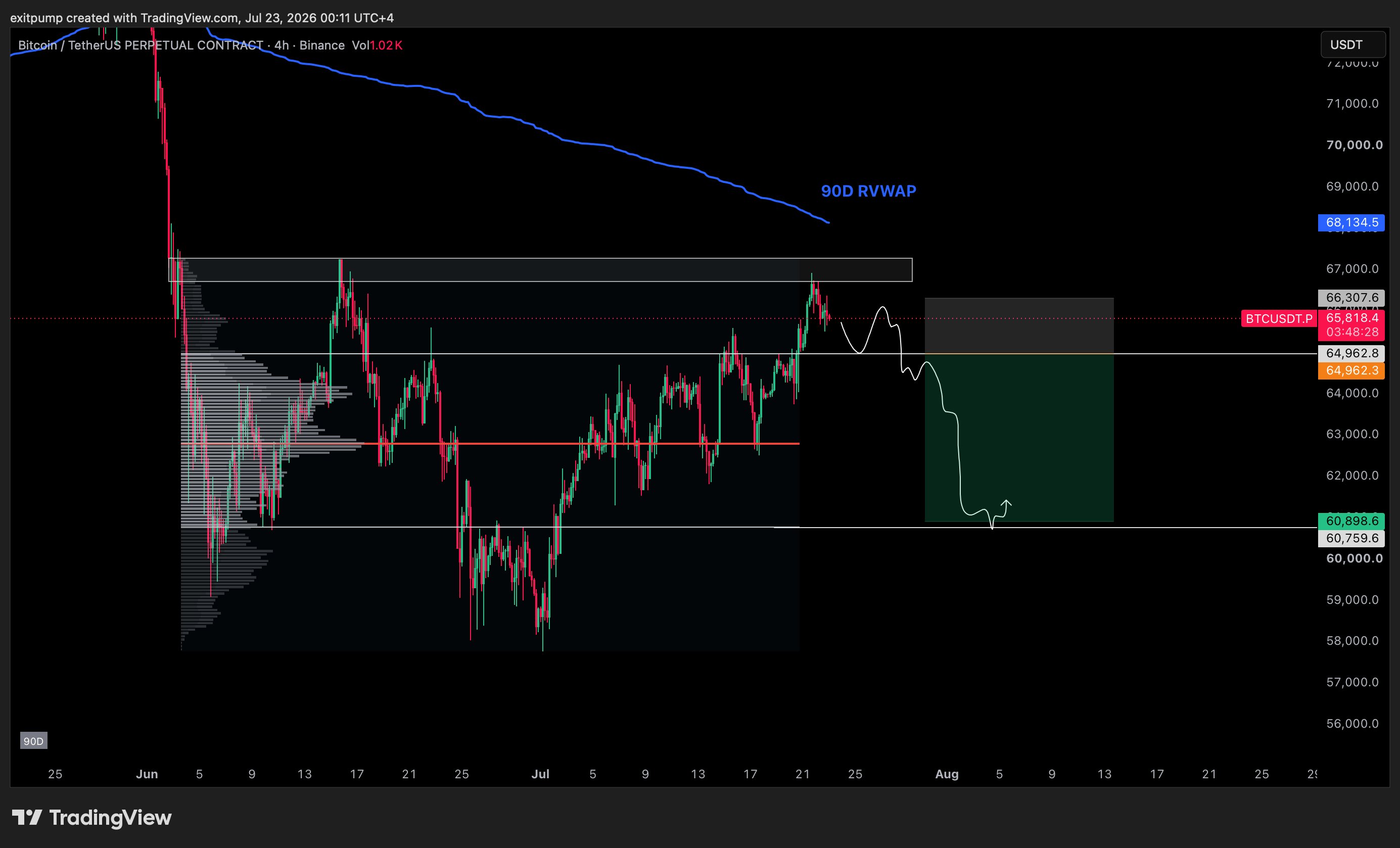The width and height of the screenshot is (1400, 848).
Task: Click the Bitcoin / TetherUS PERPETUAL CONTRACT title
Action: (x=141, y=45)
